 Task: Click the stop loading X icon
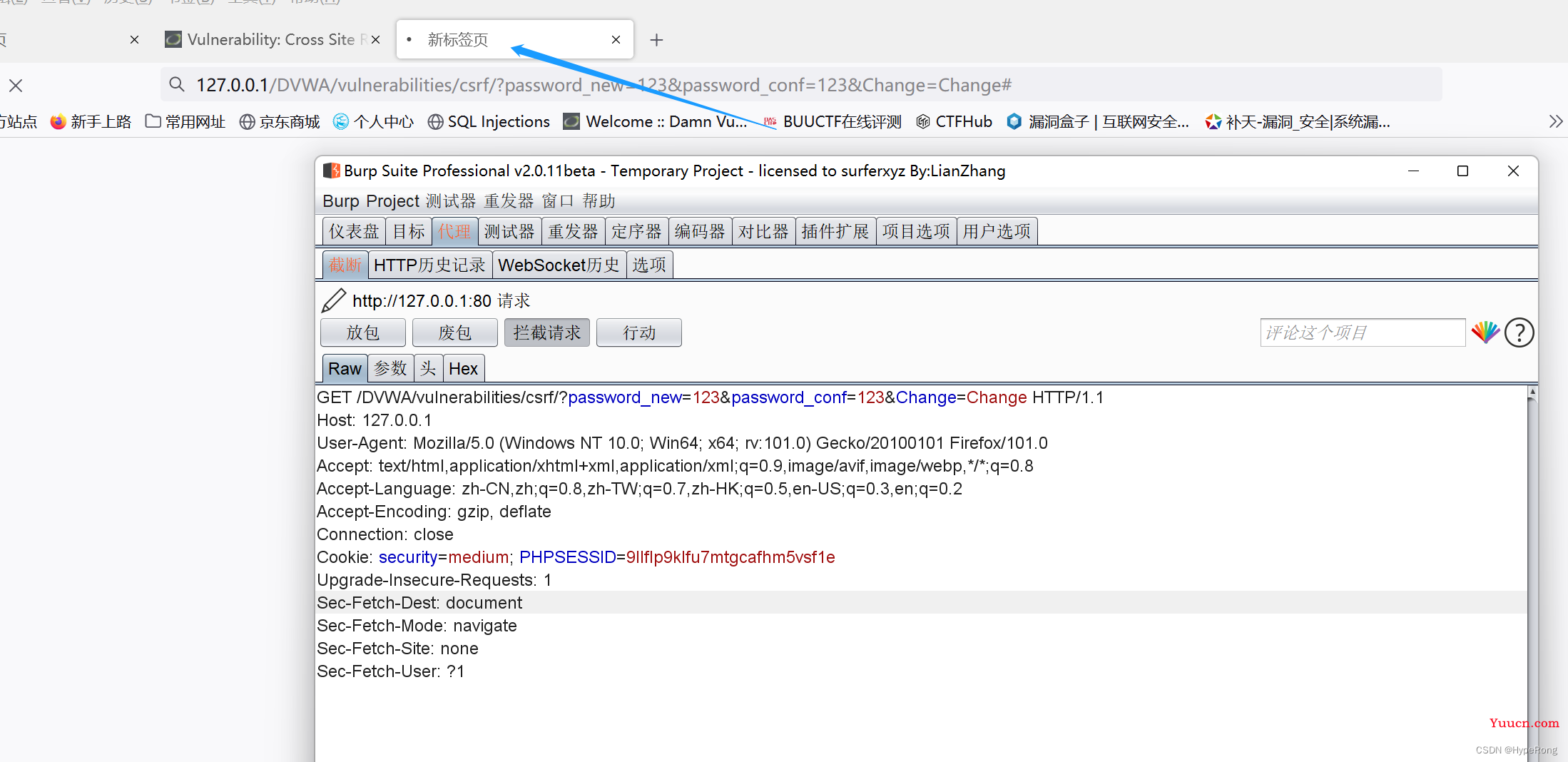[16, 86]
